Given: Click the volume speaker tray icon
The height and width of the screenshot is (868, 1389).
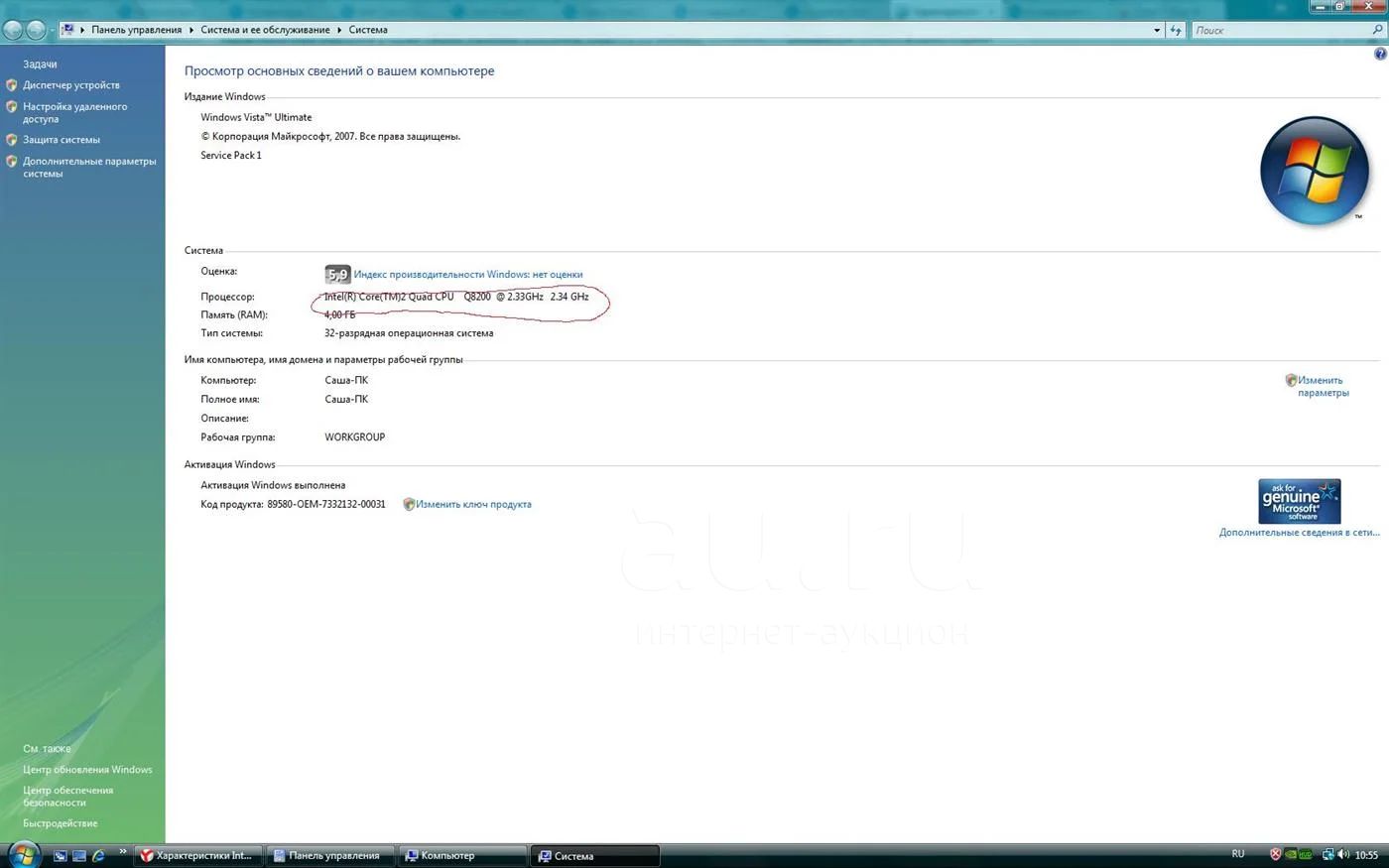Looking at the screenshot, I should (1343, 854).
